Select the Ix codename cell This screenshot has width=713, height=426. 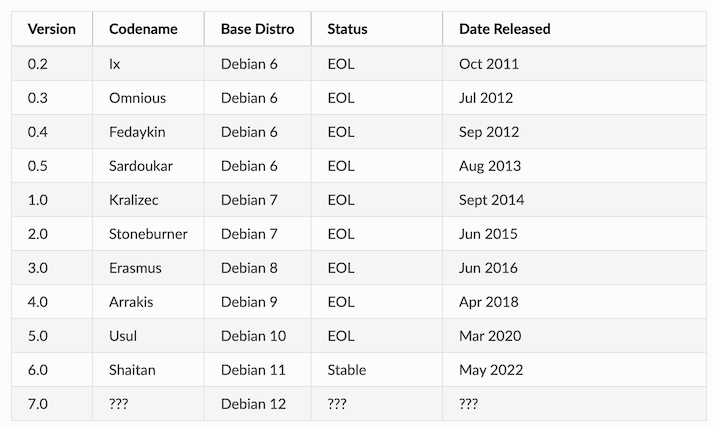115,64
